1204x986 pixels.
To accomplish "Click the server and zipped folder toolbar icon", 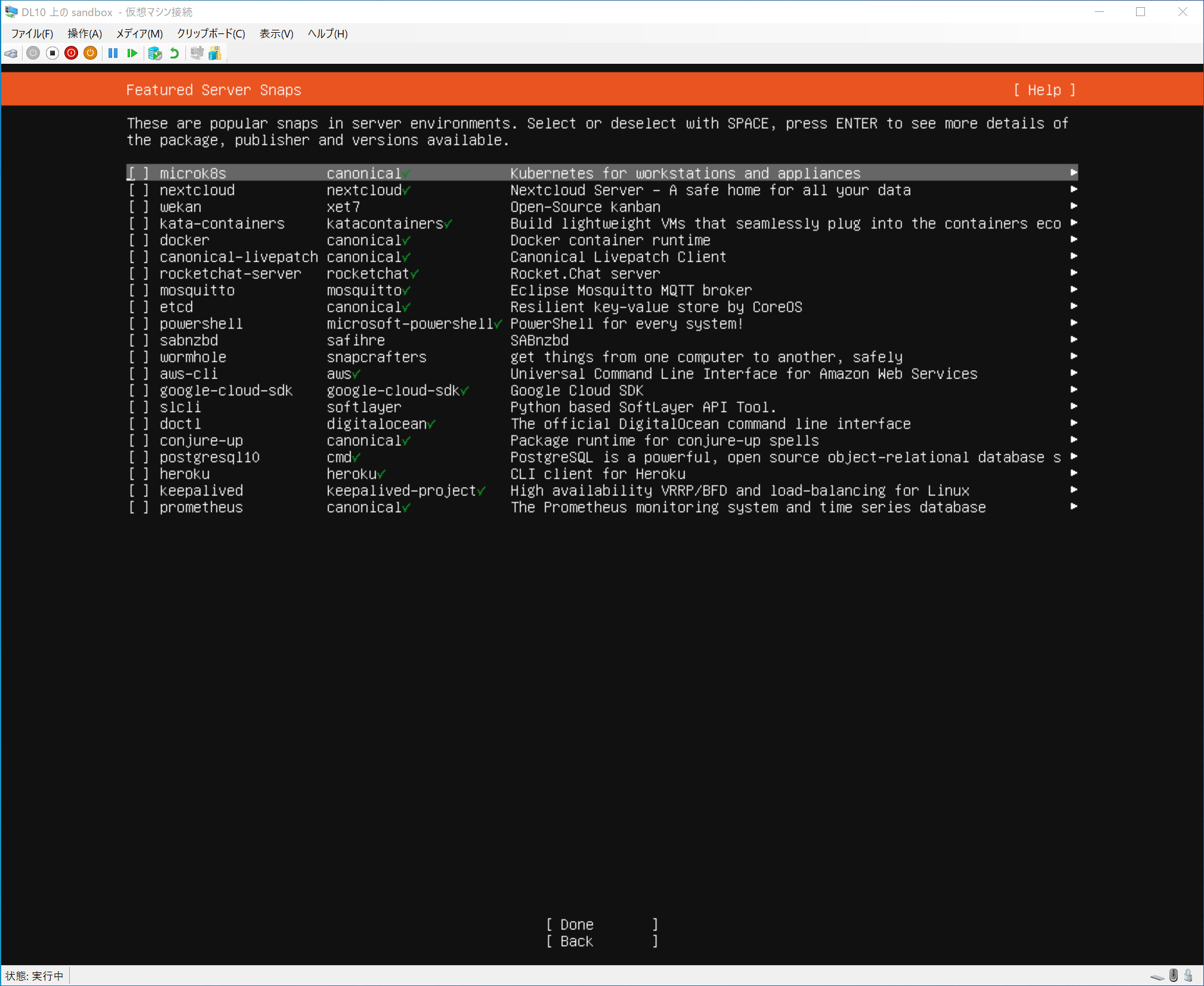I will coord(215,54).
